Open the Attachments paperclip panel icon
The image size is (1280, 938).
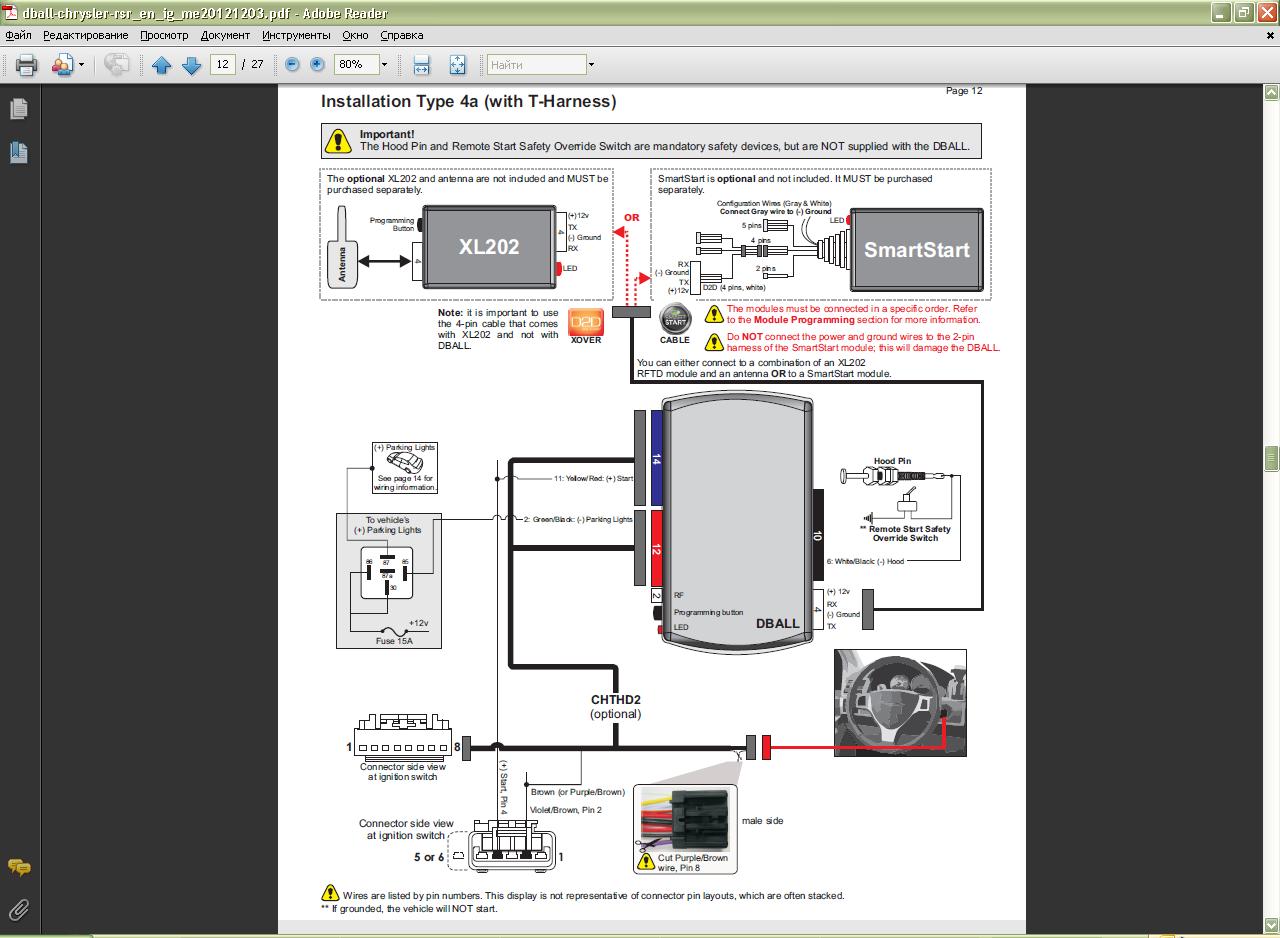click(18, 909)
